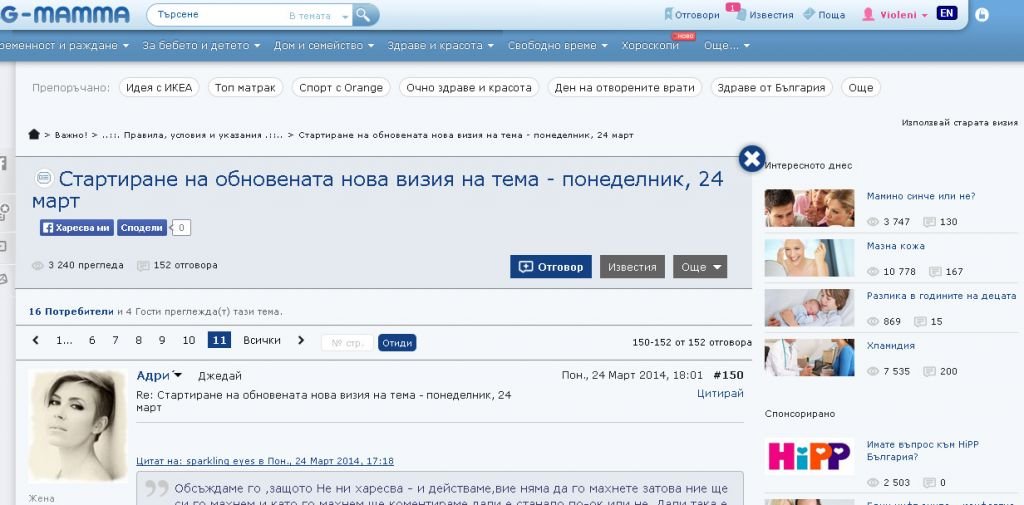Go to next page arrow in pagination
The image size is (1024, 505).
(301, 341)
